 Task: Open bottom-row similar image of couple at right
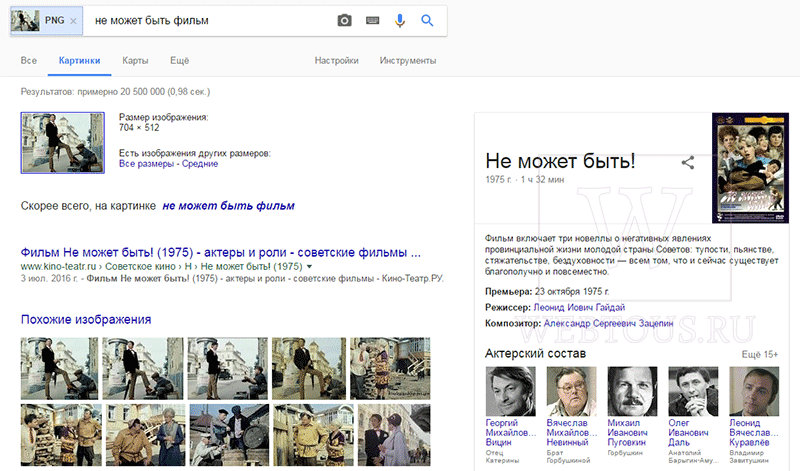tap(394, 435)
